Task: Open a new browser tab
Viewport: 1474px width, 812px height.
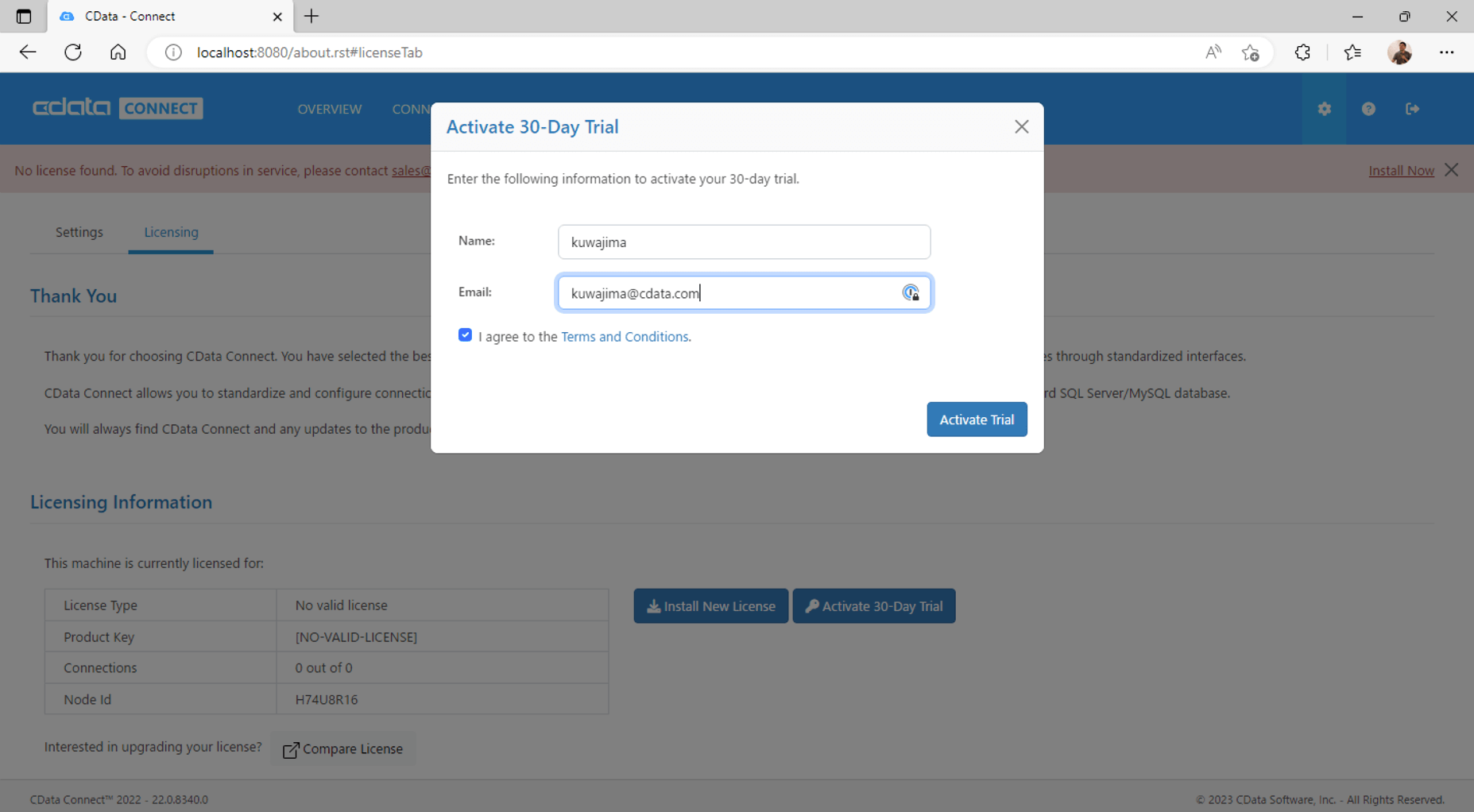Action: point(311,16)
